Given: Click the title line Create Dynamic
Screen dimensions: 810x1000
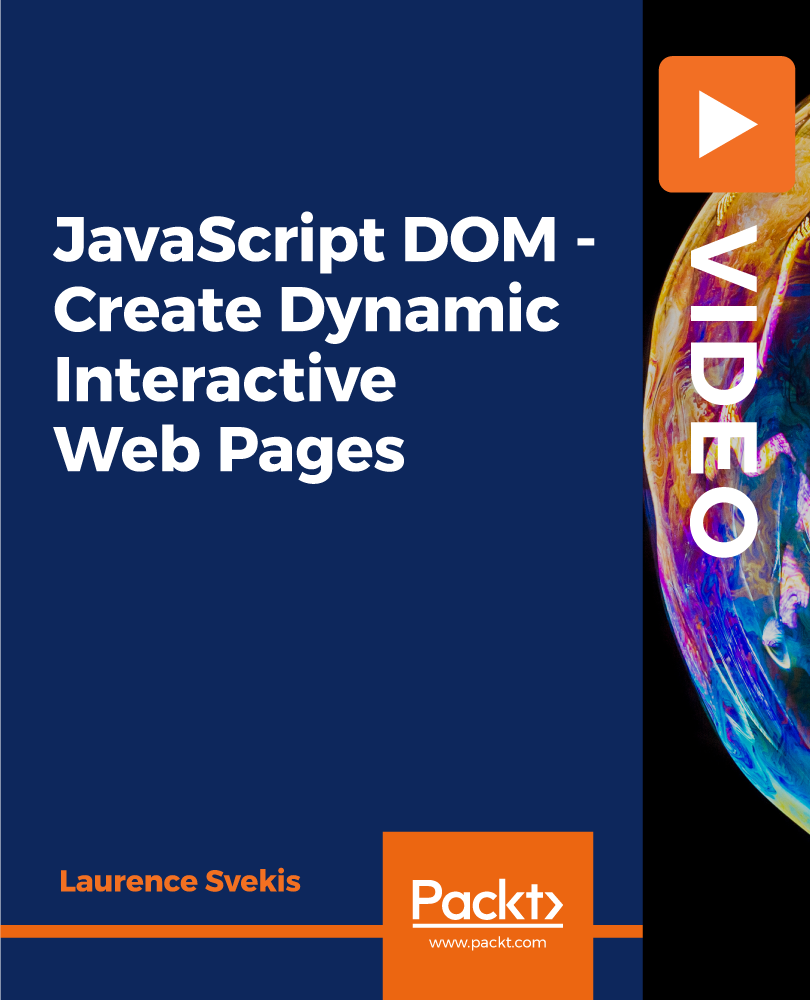Looking at the screenshot, I should tap(306, 313).
